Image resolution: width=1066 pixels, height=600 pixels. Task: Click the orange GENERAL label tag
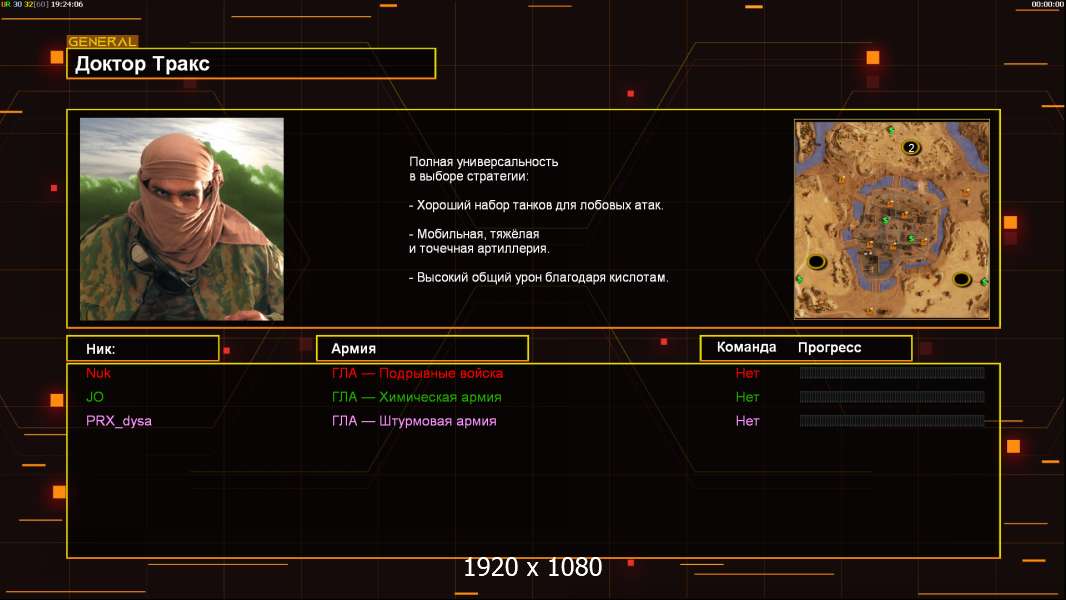tap(103, 41)
